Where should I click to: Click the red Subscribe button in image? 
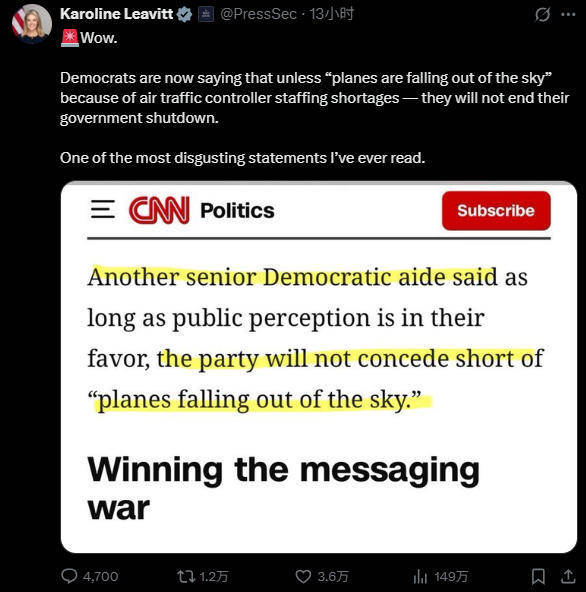point(496,210)
